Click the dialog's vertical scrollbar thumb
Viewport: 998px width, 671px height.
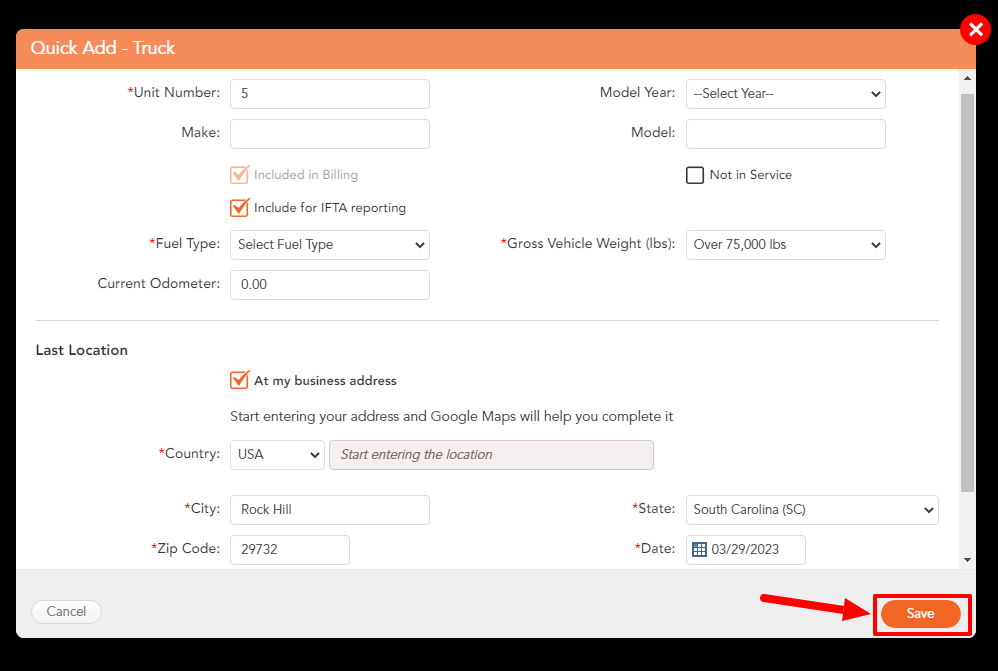pyautogui.click(x=967, y=293)
